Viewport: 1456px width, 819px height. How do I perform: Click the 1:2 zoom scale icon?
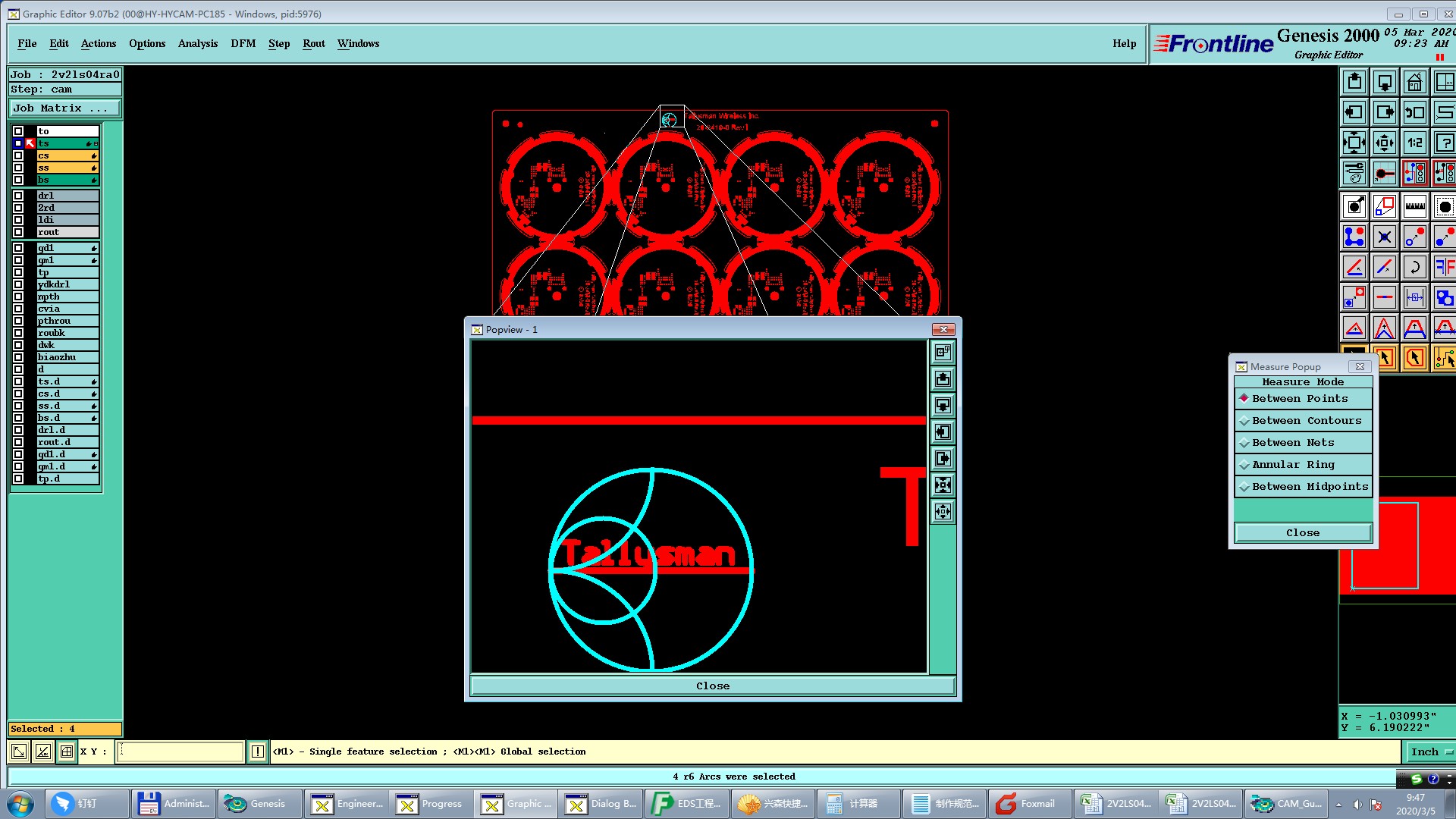pos(1414,143)
